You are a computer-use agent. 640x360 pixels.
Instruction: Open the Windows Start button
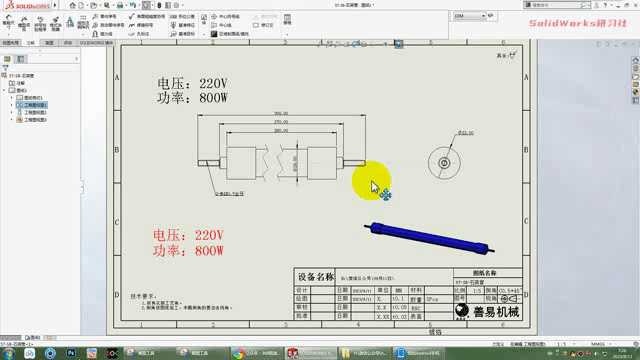point(8,353)
